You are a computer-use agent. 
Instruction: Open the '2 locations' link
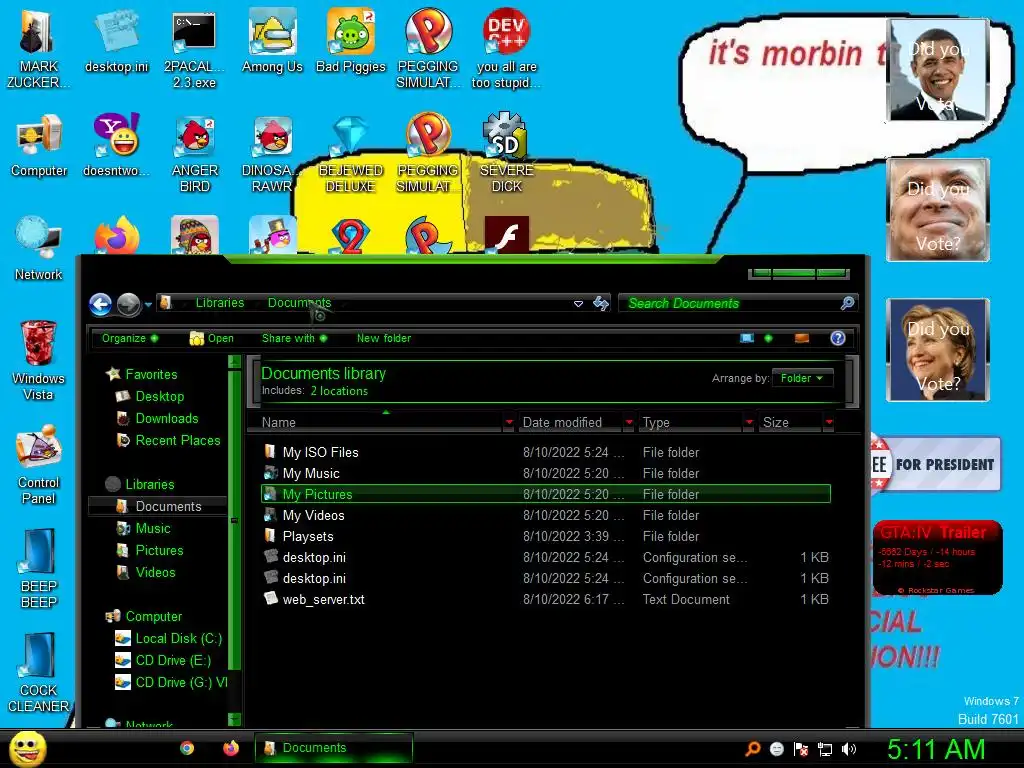[339, 391]
